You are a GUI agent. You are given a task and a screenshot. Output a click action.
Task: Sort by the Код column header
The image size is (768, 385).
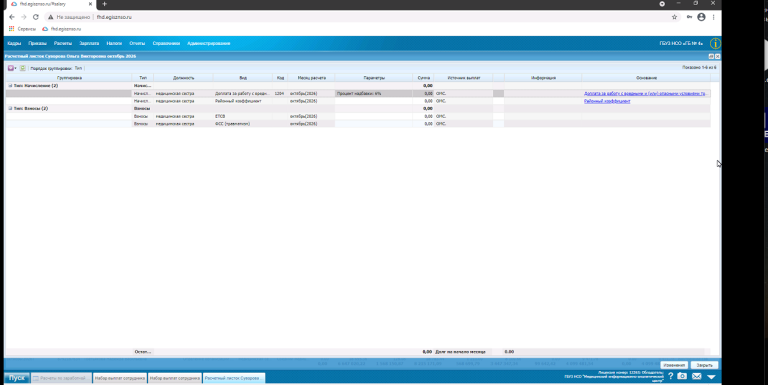click(x=280, y=78)
